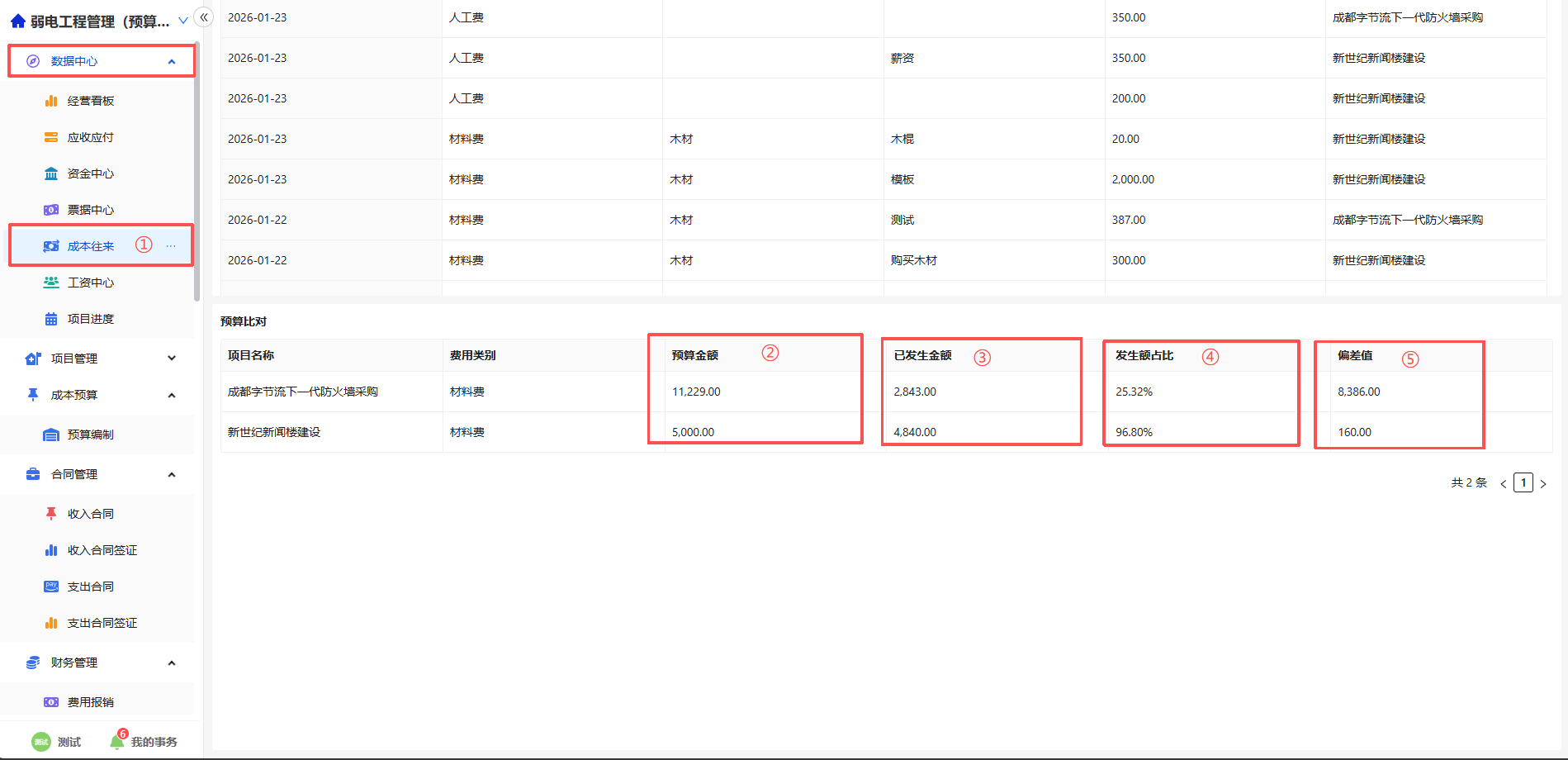Expand the 项目管理 menu section
Screen dimensions: 1568x760
172,359
